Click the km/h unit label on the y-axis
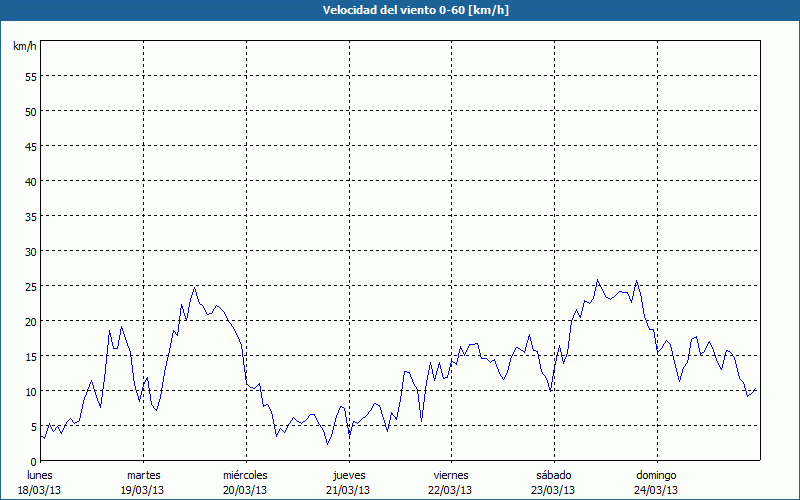 (x=23, y=47)
